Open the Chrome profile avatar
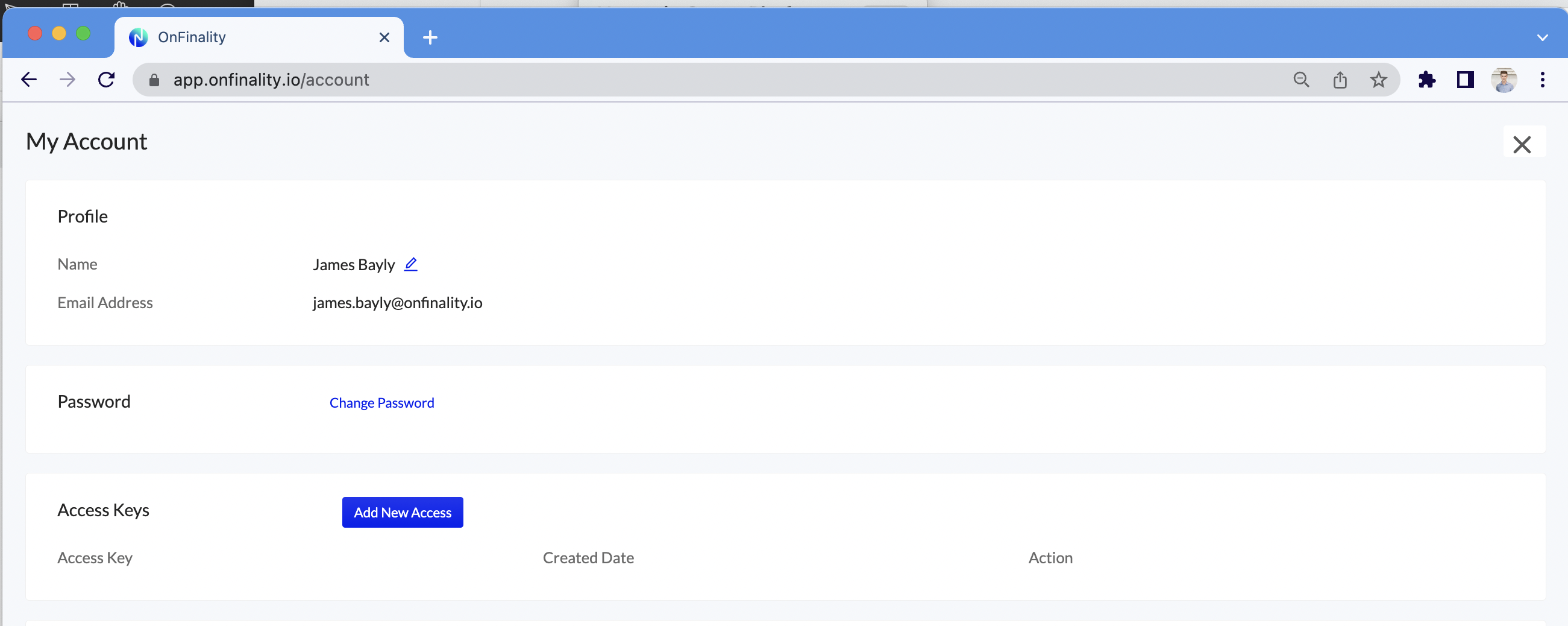The height and width of the screenshot is (626, 1568). coord(1504,80)
